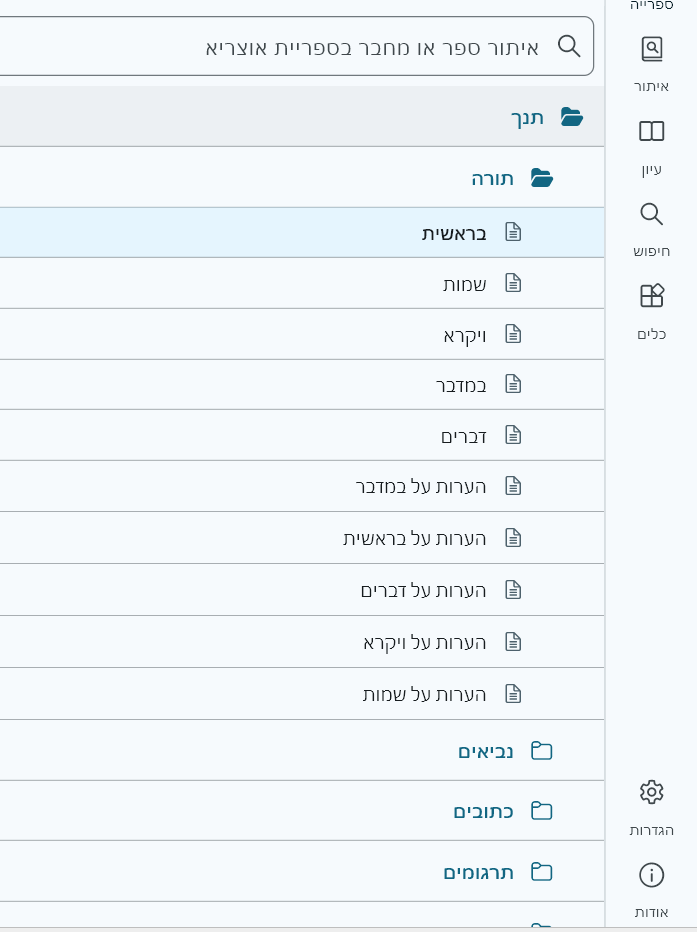
Task: Click the document icon beside שמות
Action: 513,283
